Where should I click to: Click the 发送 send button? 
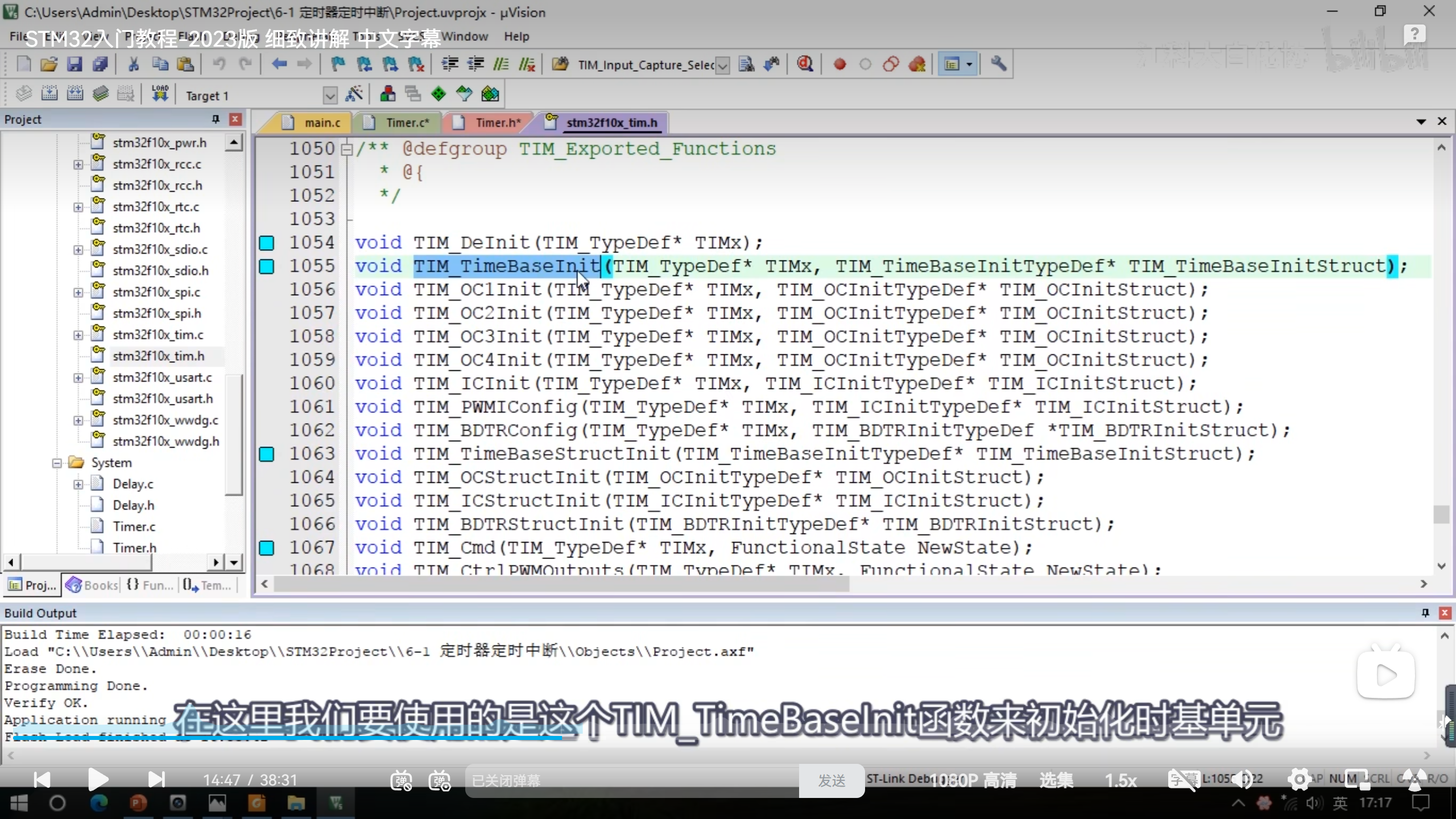(x=832, y=781)
